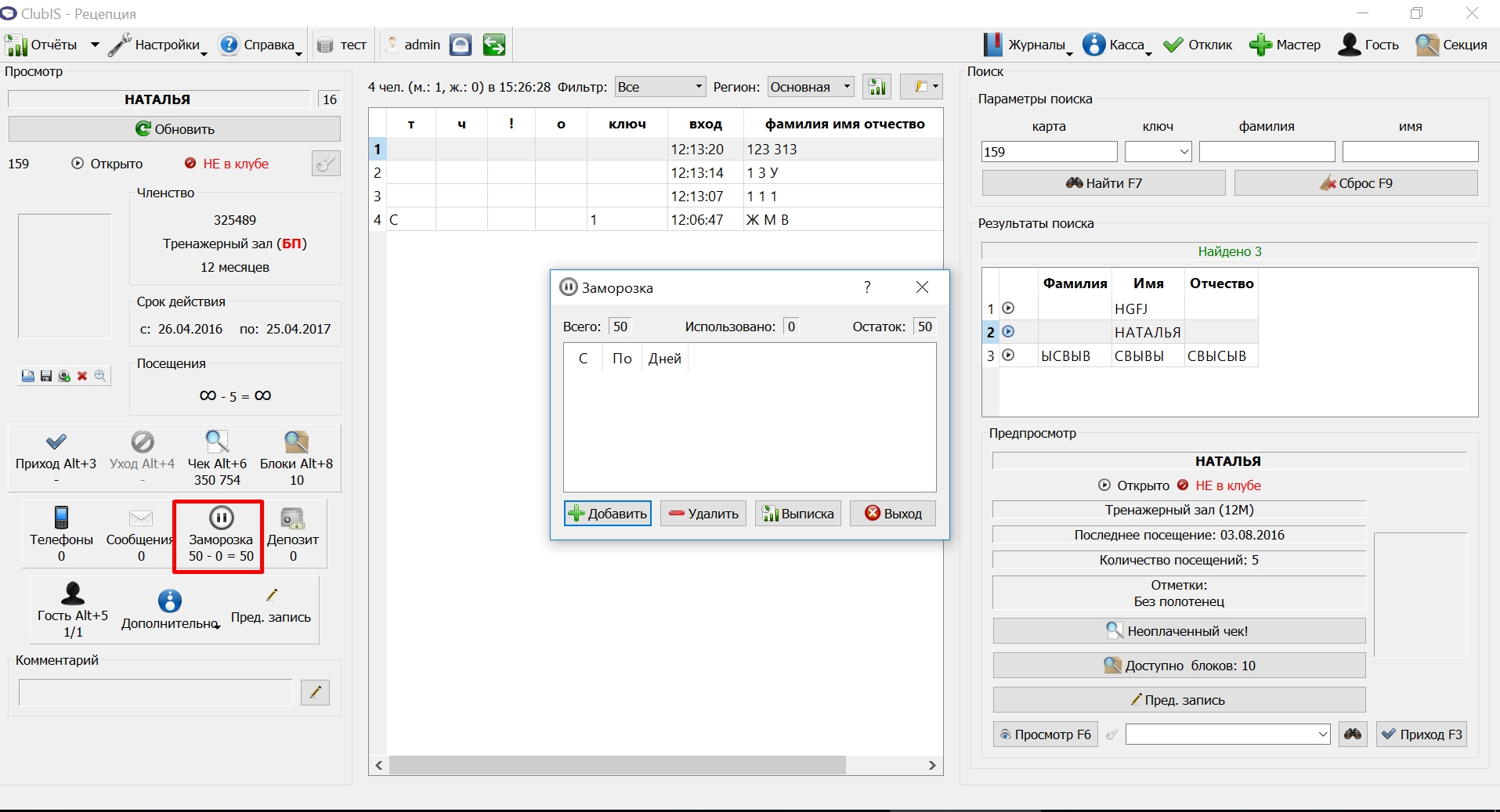Click the load photo icon under the picture
1500x812 pixels.
pyautogui.click(x=28, y=377)
